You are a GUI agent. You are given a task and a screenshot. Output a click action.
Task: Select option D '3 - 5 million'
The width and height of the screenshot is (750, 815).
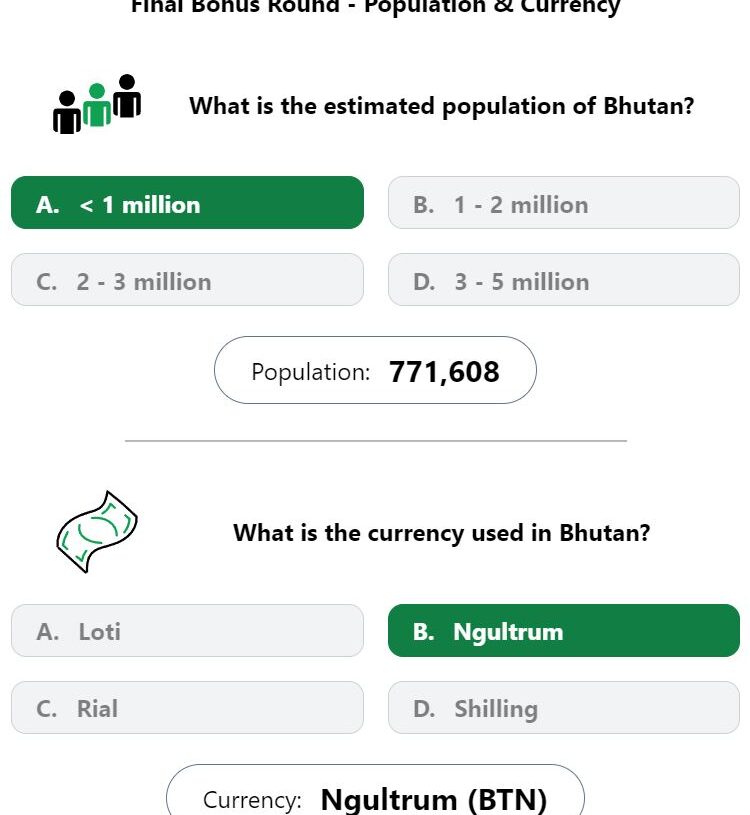pos(563,280)
